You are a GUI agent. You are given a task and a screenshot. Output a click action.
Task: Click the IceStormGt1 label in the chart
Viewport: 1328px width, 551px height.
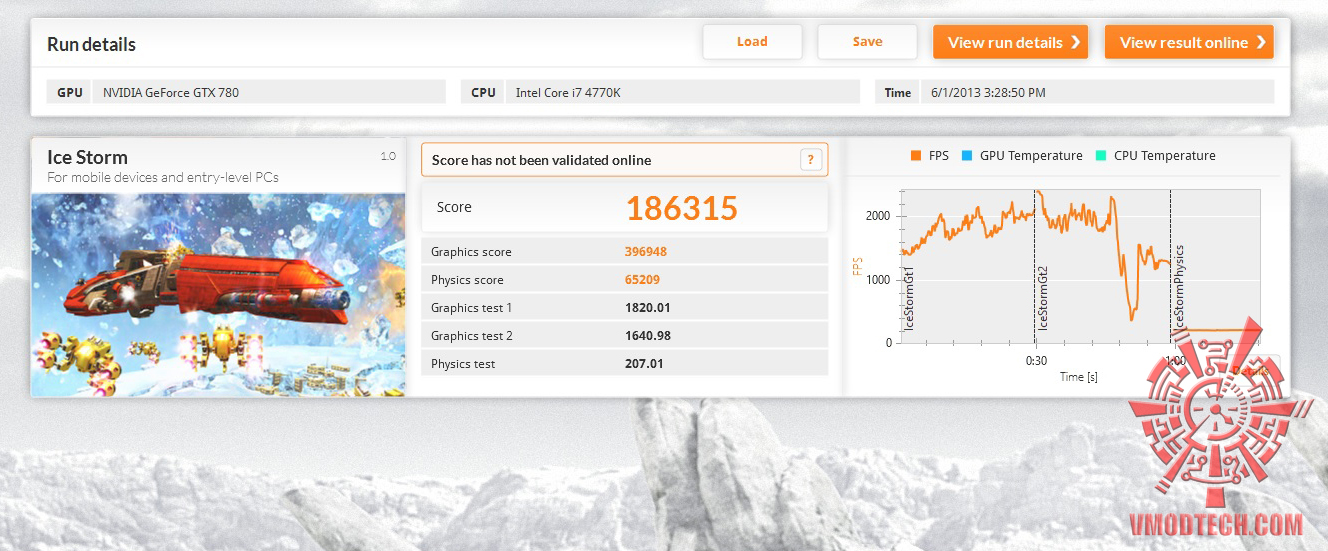pos(909,298)
